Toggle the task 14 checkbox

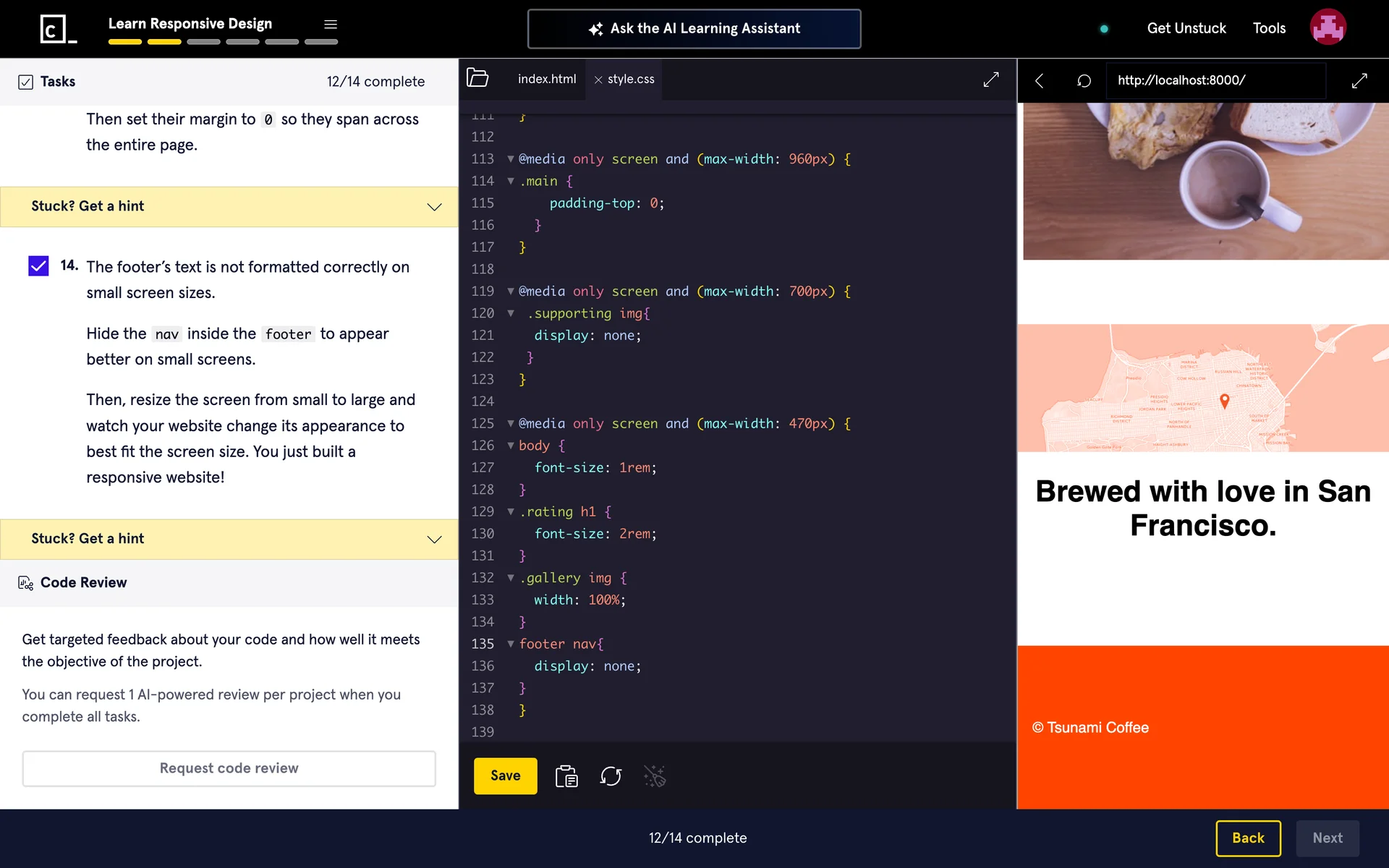click(38, 266)
